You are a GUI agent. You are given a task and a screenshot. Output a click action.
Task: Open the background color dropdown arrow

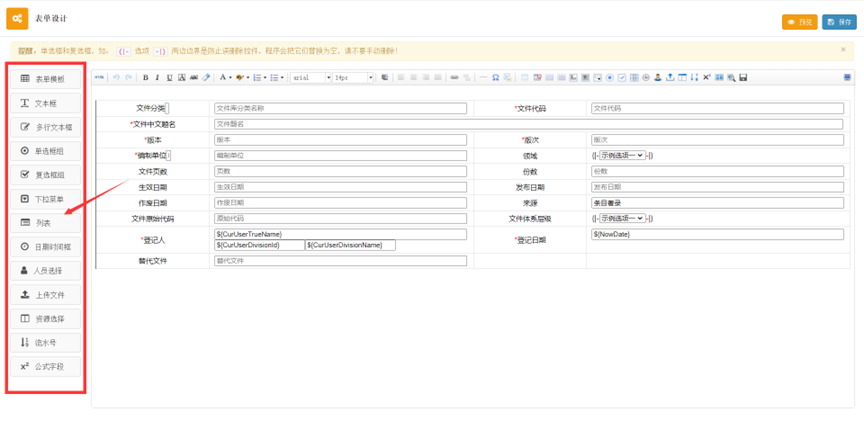[248, 78]
